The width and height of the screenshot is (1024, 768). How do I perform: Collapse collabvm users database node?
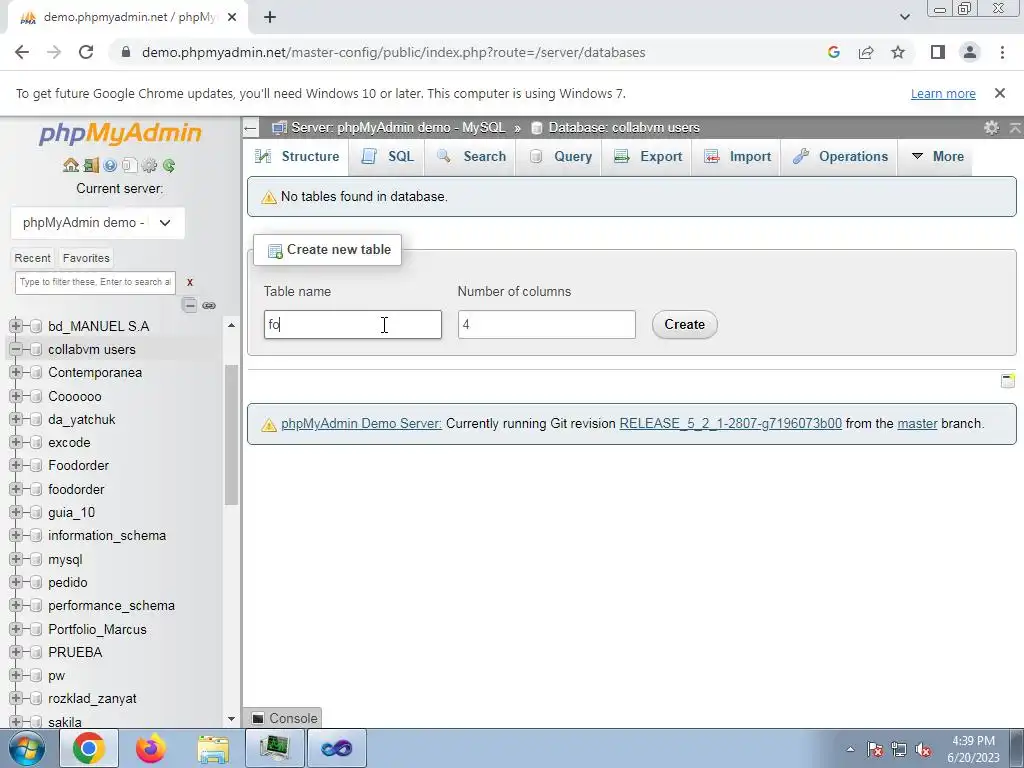coord(16,349)
